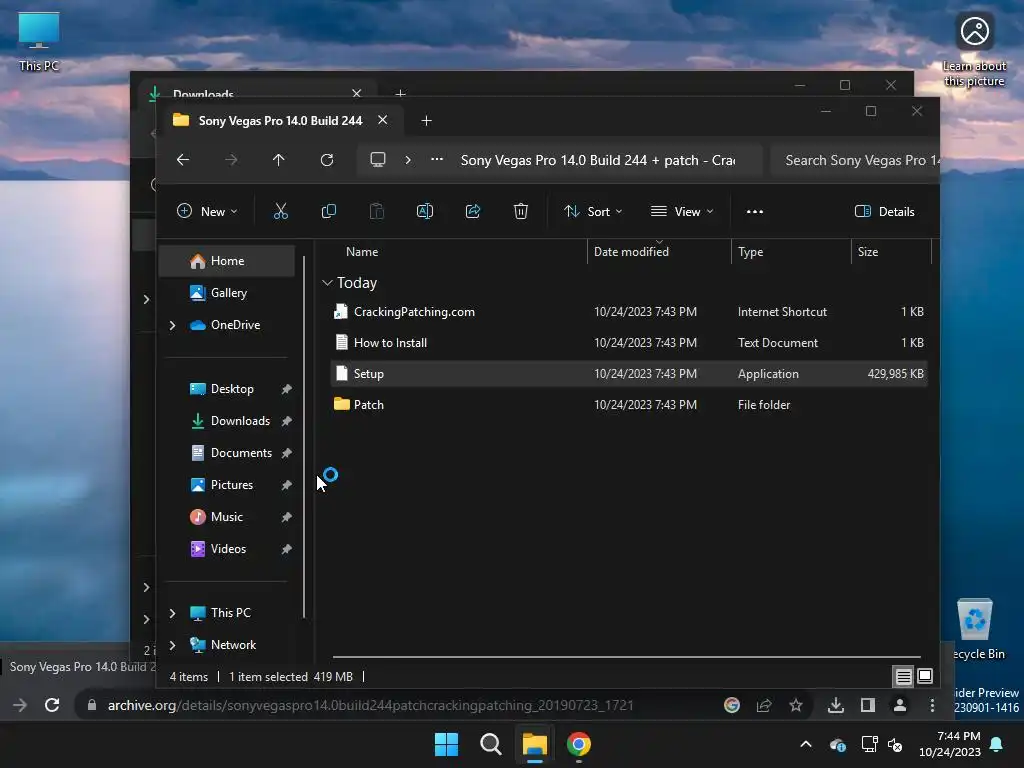Viewport: 1024px width, 768px height.
Task: Expand Network tree node
Action: tap(172, 645)
